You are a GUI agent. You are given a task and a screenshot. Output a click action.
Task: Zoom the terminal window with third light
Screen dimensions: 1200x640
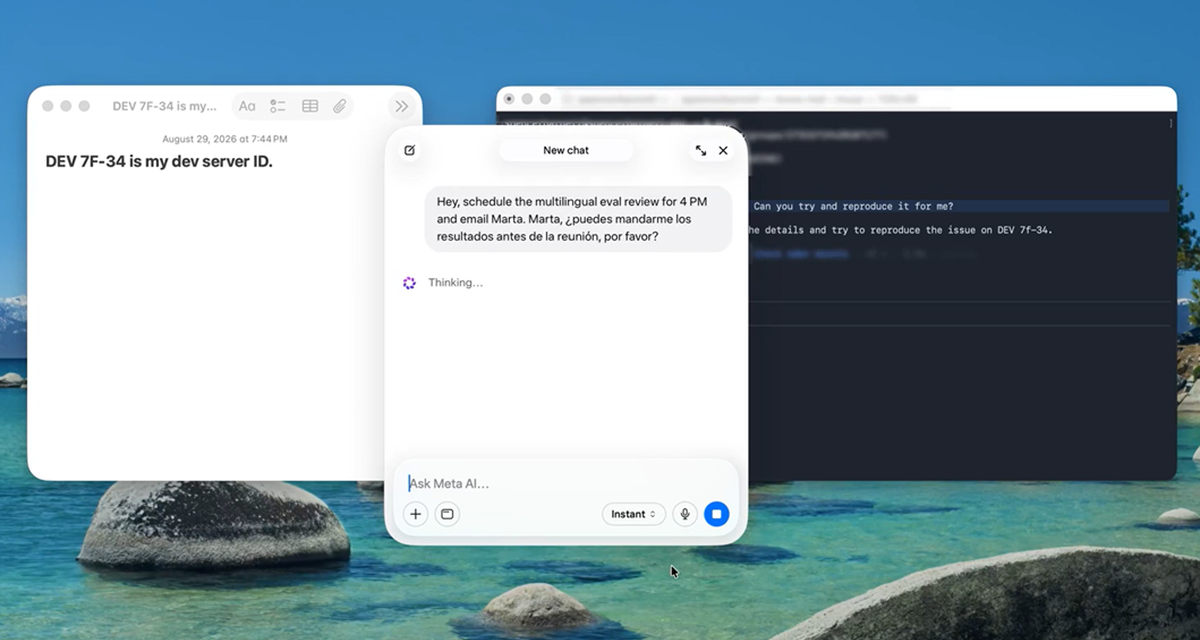pyautogui.click(x=545, y=99)
